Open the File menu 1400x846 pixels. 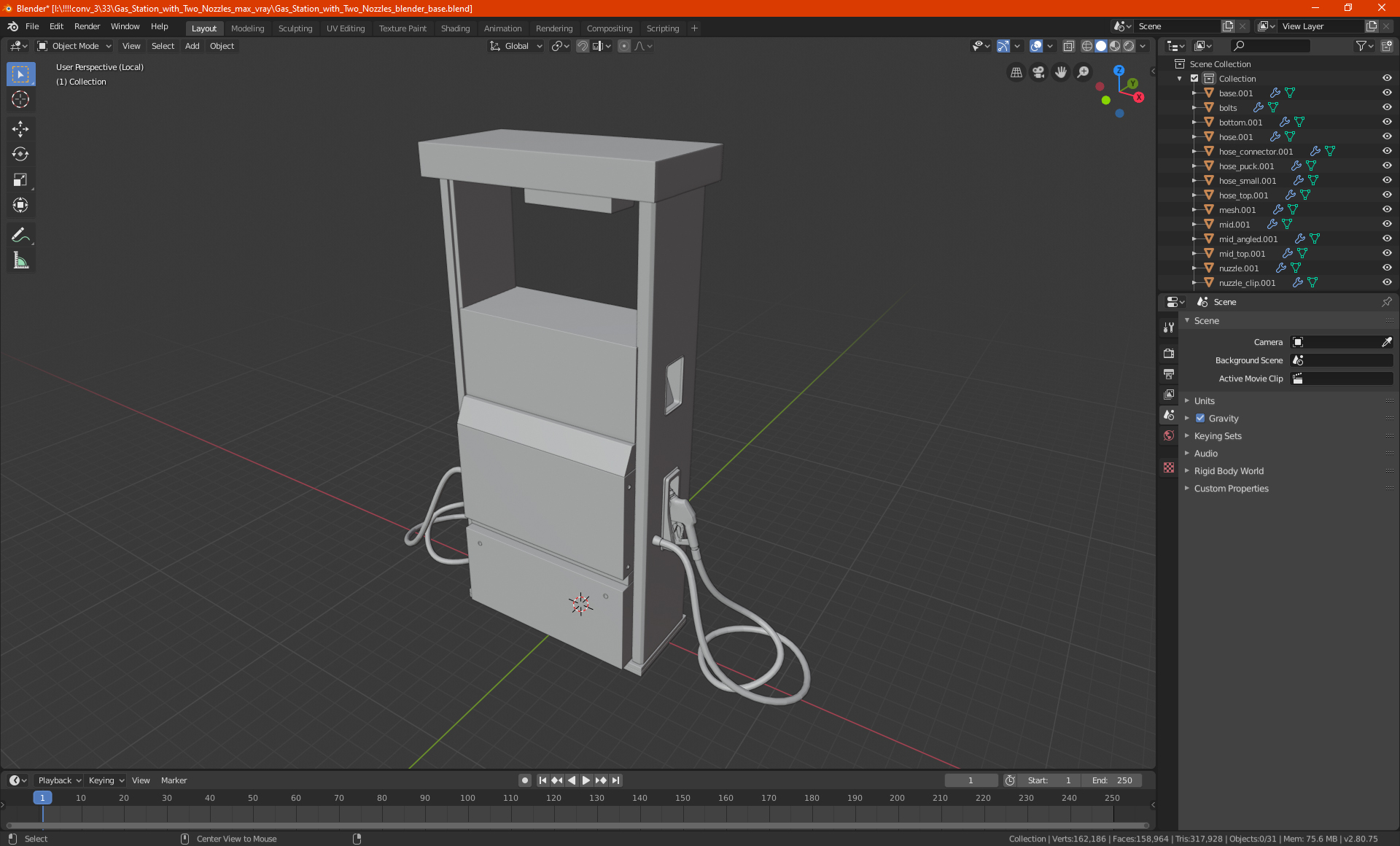(32, 26)
